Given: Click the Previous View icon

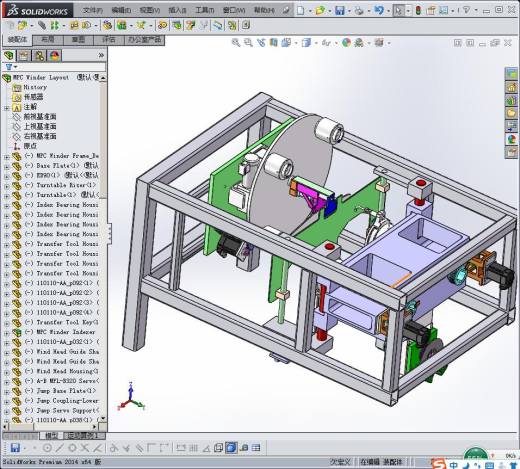Looking at the screenshot, I should click(261, 43).
